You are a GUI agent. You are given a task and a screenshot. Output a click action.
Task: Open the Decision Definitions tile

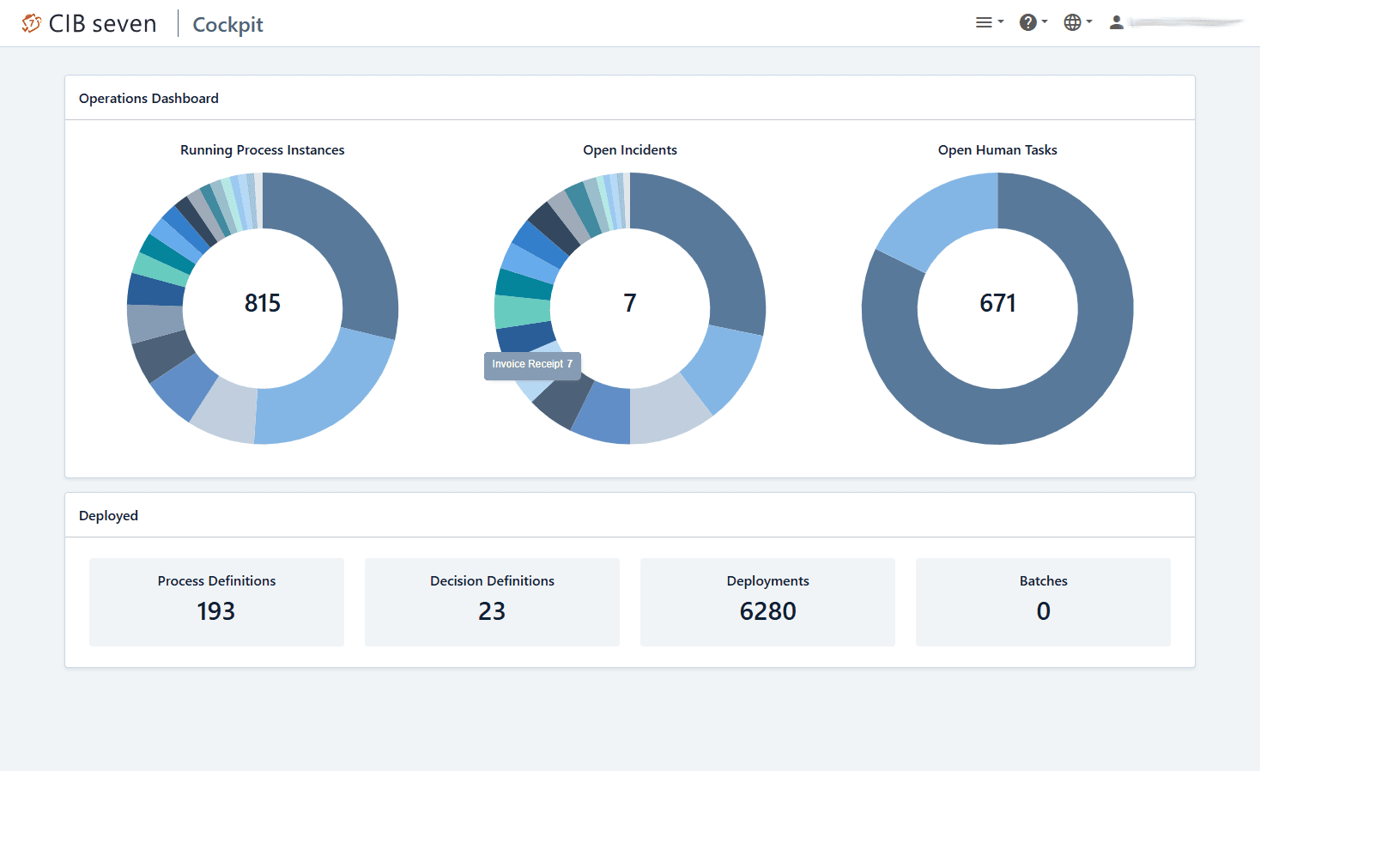(x=492, y=601)
